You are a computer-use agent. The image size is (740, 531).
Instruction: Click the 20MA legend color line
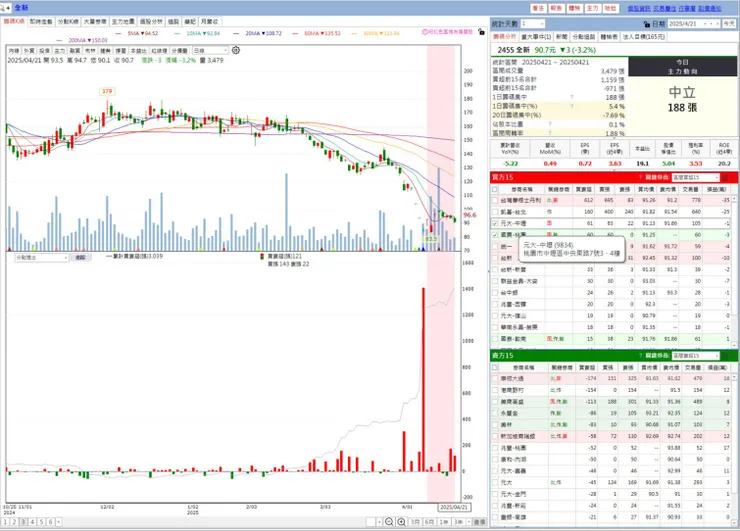tap(237, 34)
